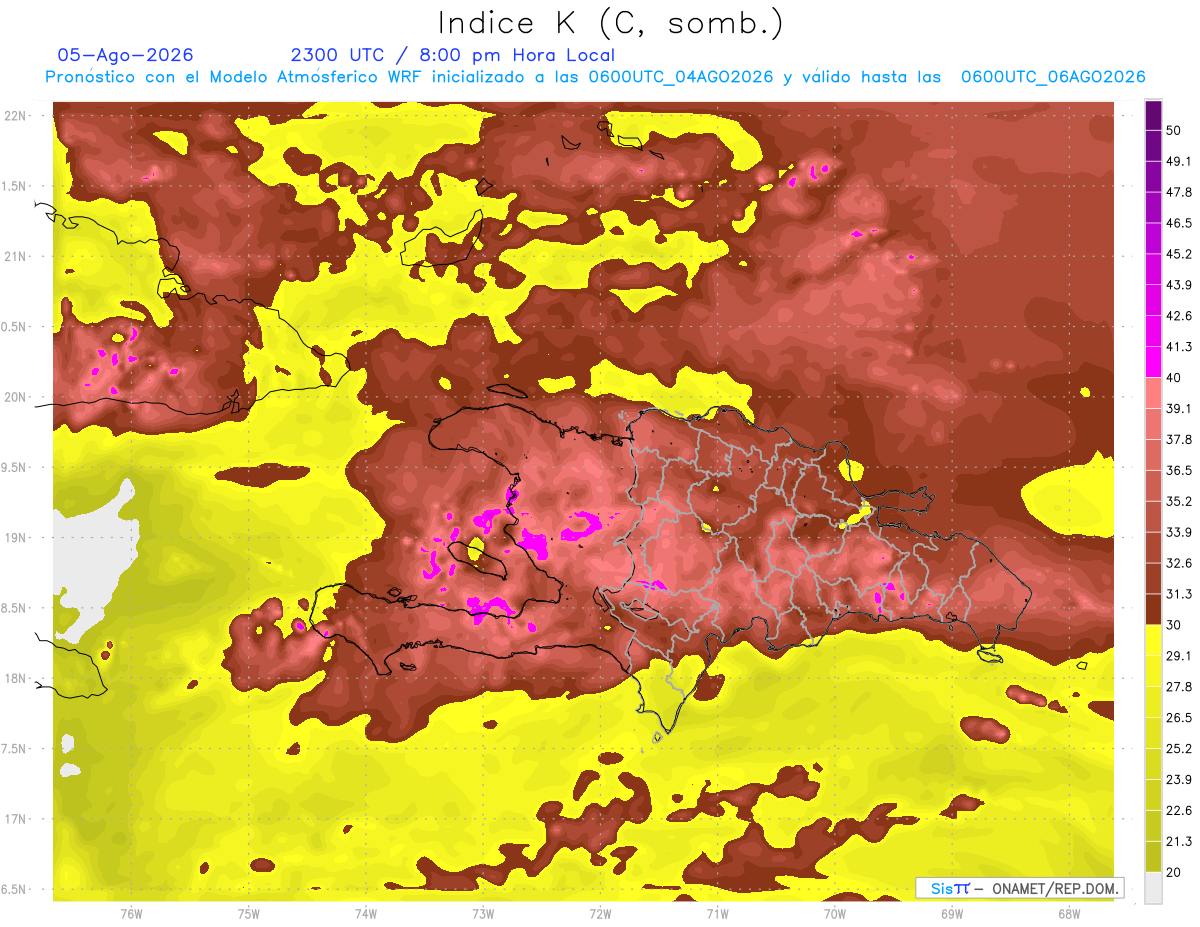Click the legend value '50'
Screen dimensions: 1200x927
pyautogui.click(x=1175, y=130)
